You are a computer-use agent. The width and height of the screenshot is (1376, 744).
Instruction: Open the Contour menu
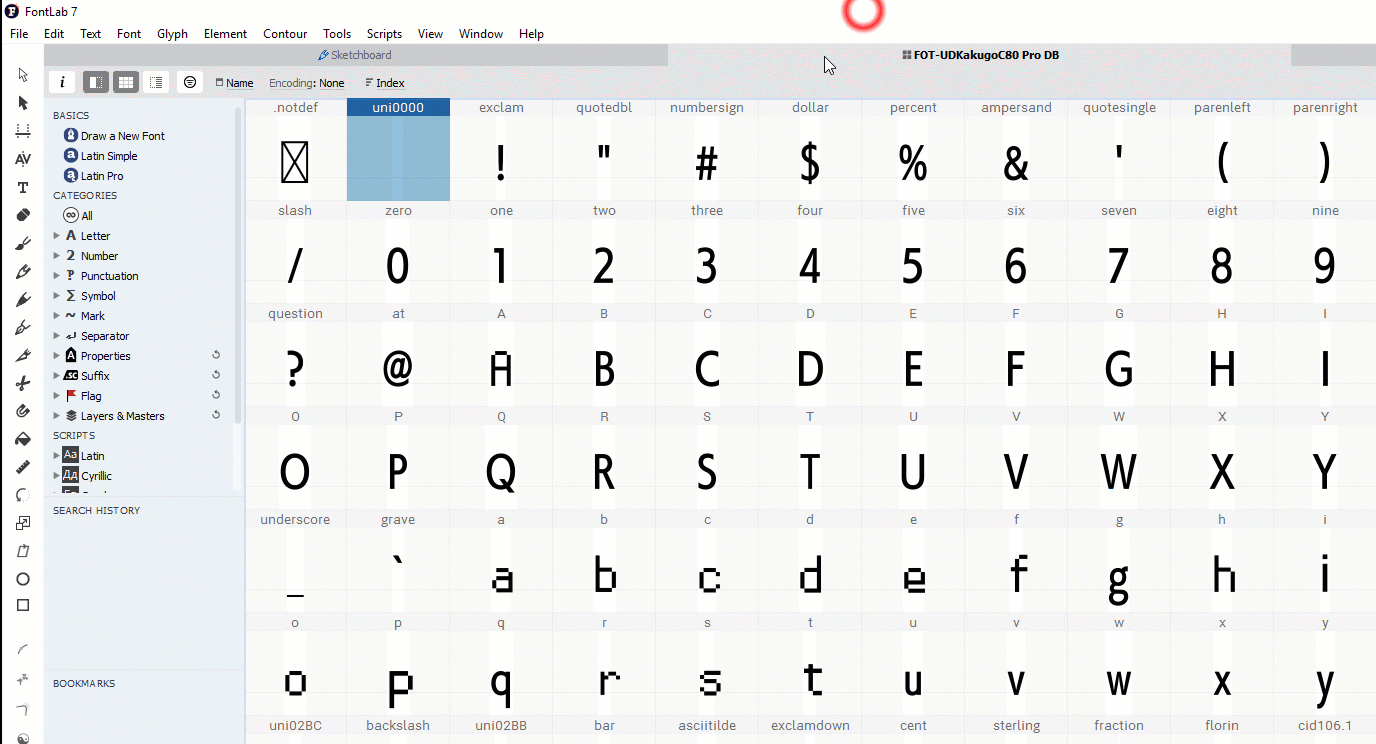(x=285, y=34)
